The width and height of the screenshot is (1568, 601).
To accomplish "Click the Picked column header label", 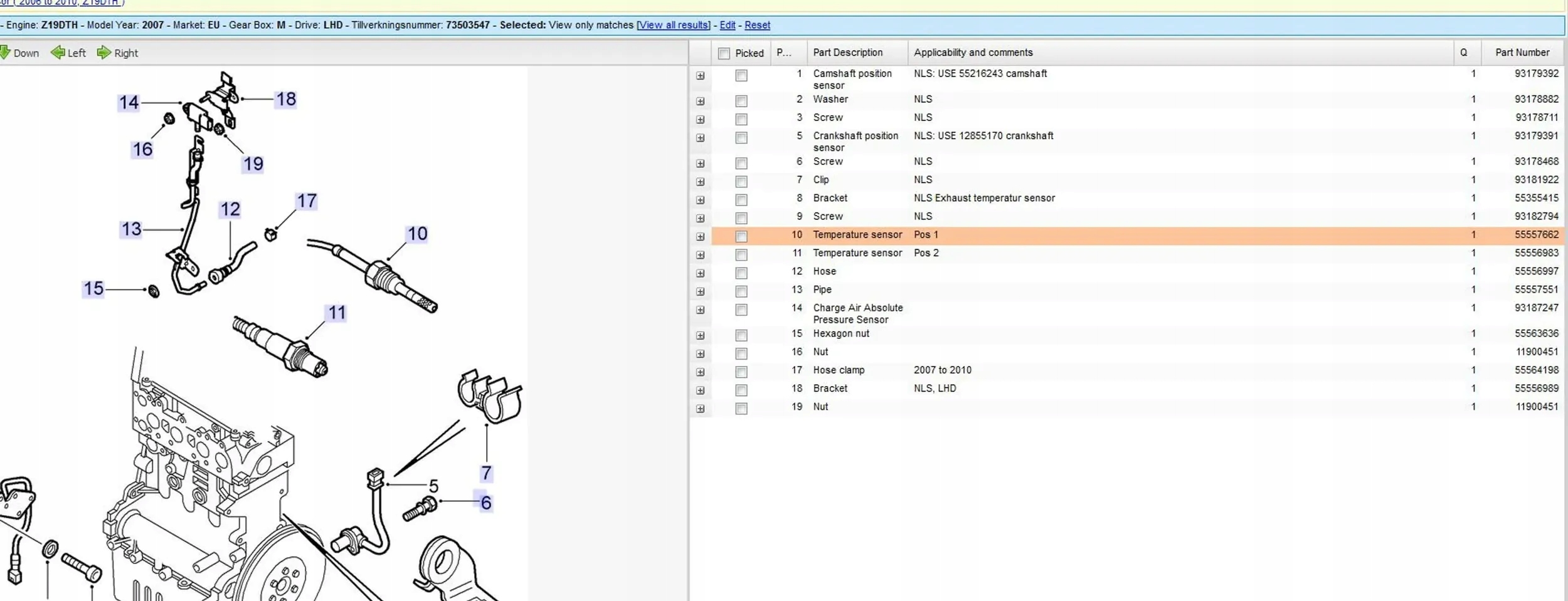I will pyautogui.click(x=750, y=53).
